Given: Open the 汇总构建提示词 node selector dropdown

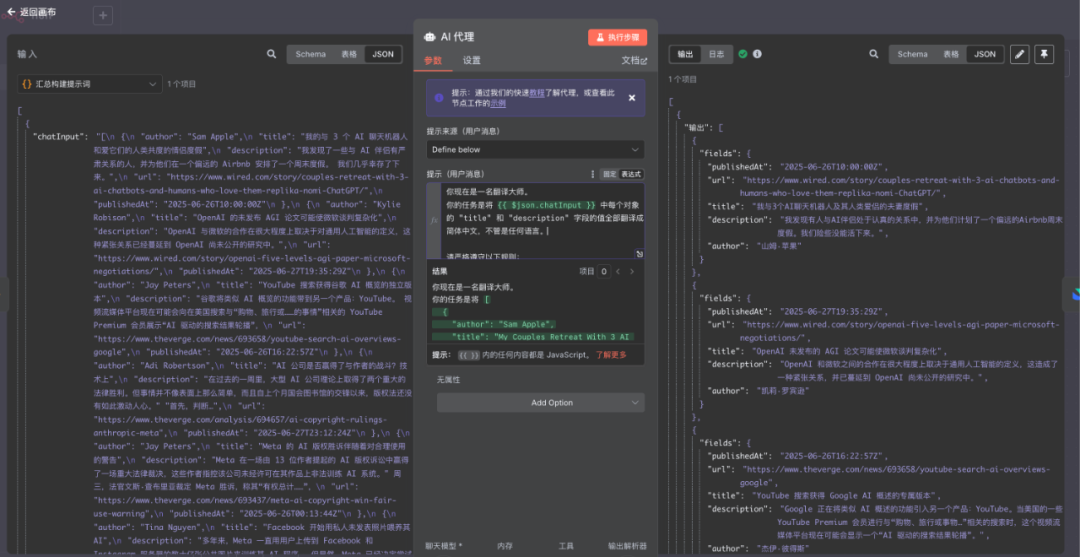Looking at the screenshot, I should click(90, 84).
